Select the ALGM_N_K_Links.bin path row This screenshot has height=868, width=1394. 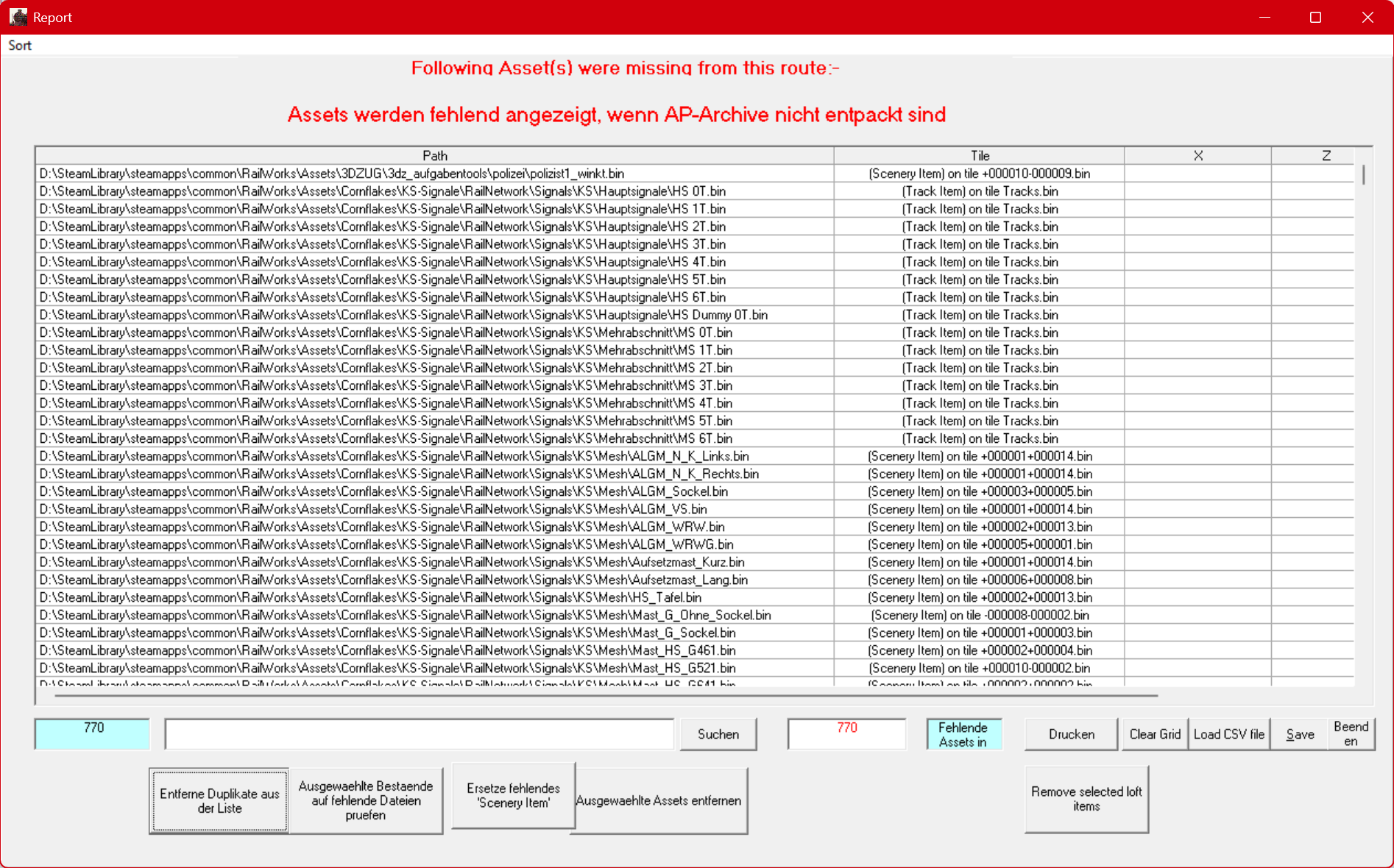pyautogui.click(x=435, y=456)
